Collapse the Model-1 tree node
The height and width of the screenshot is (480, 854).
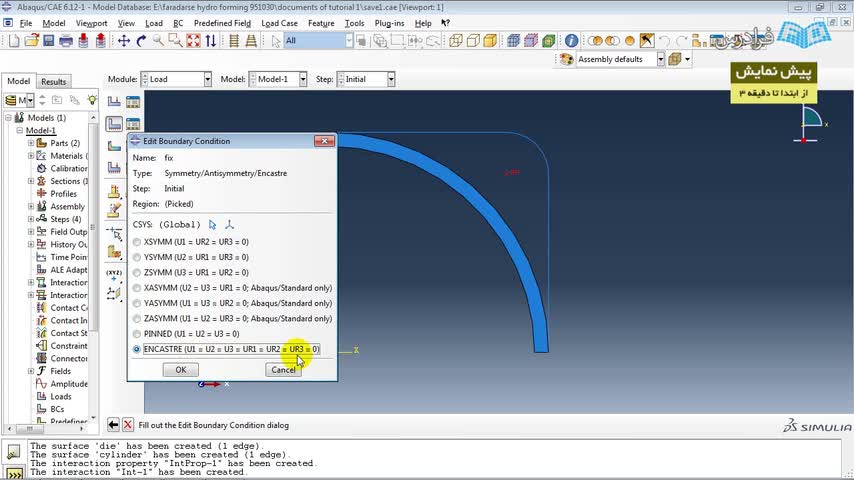[20, 131]
